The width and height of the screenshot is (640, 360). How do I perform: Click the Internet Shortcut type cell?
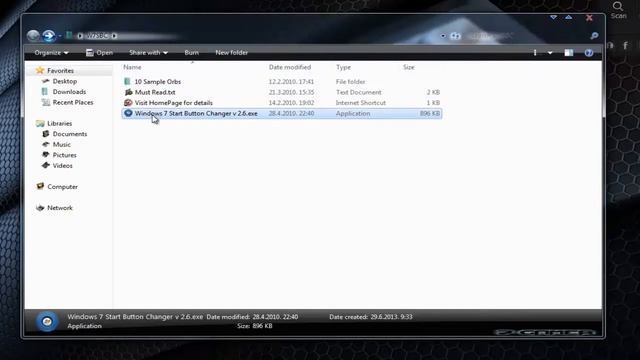(x=360, y=103)
